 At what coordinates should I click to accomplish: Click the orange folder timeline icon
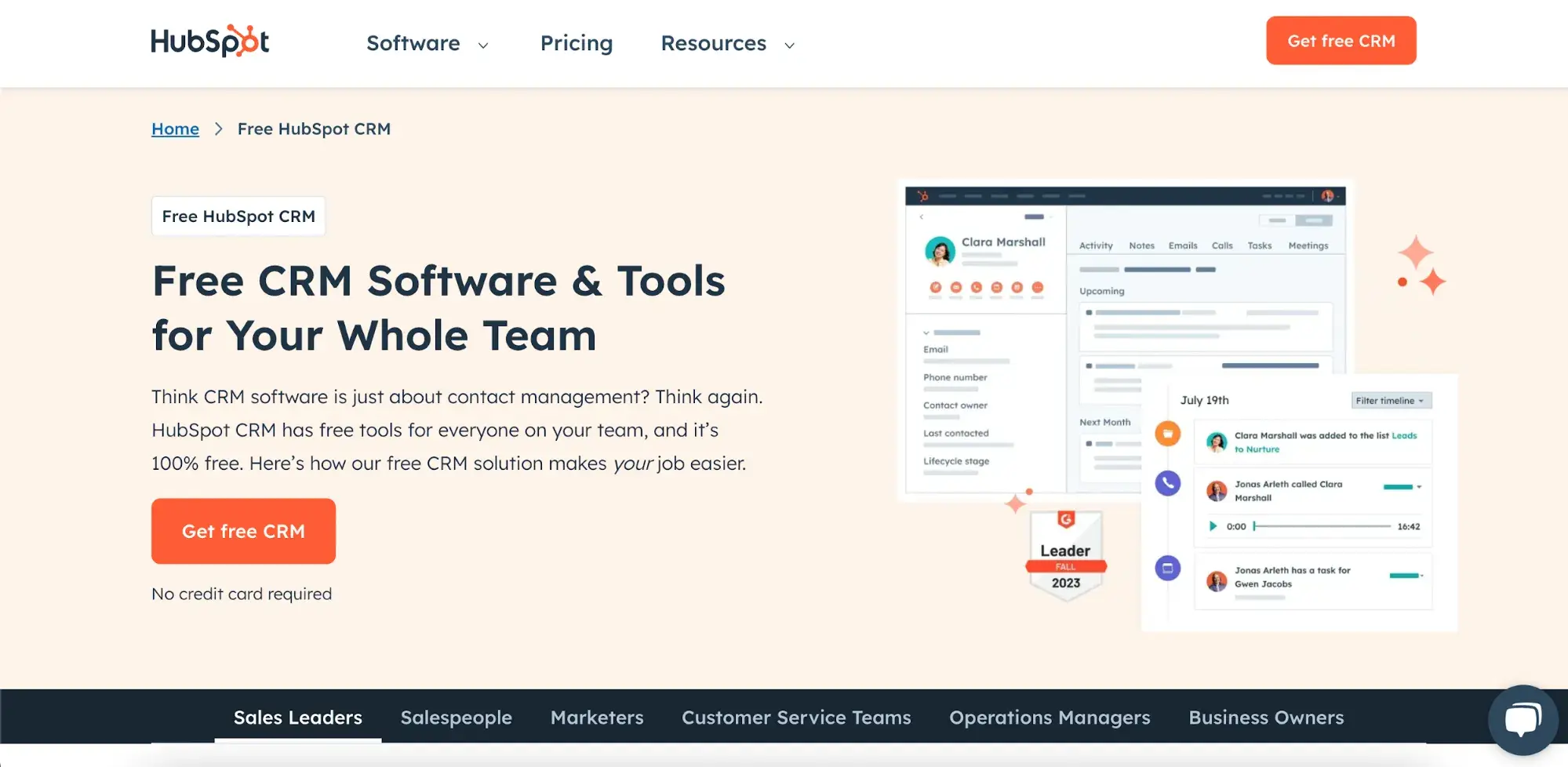click(1167, 434)
